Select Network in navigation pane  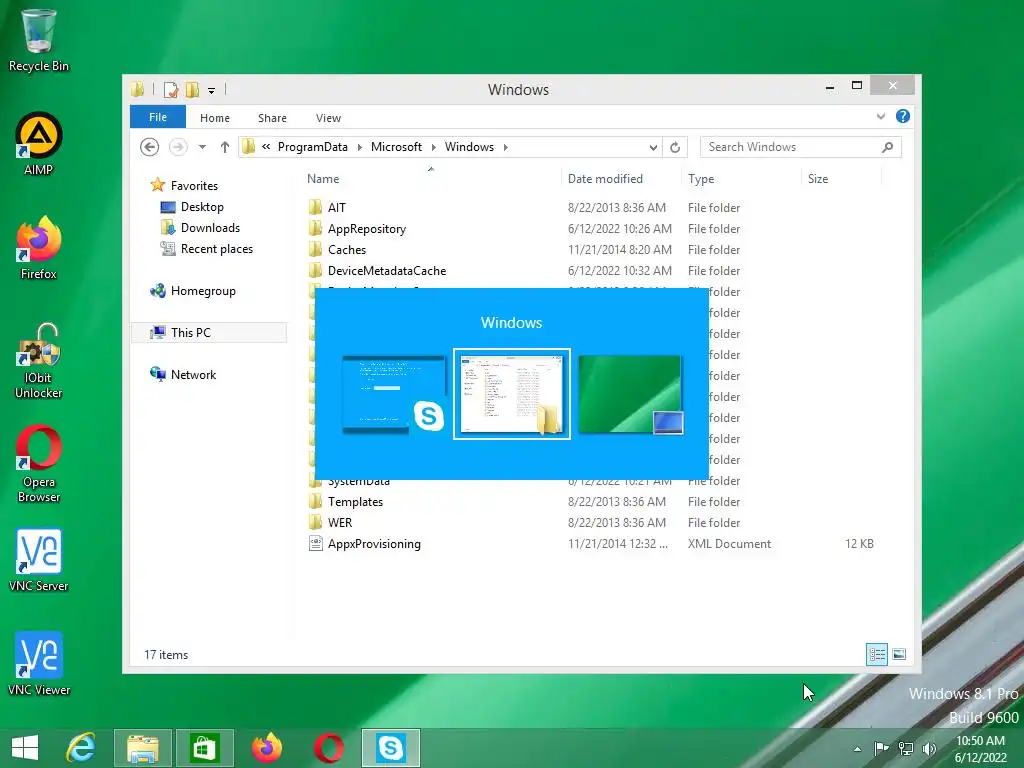coord(184,374)
